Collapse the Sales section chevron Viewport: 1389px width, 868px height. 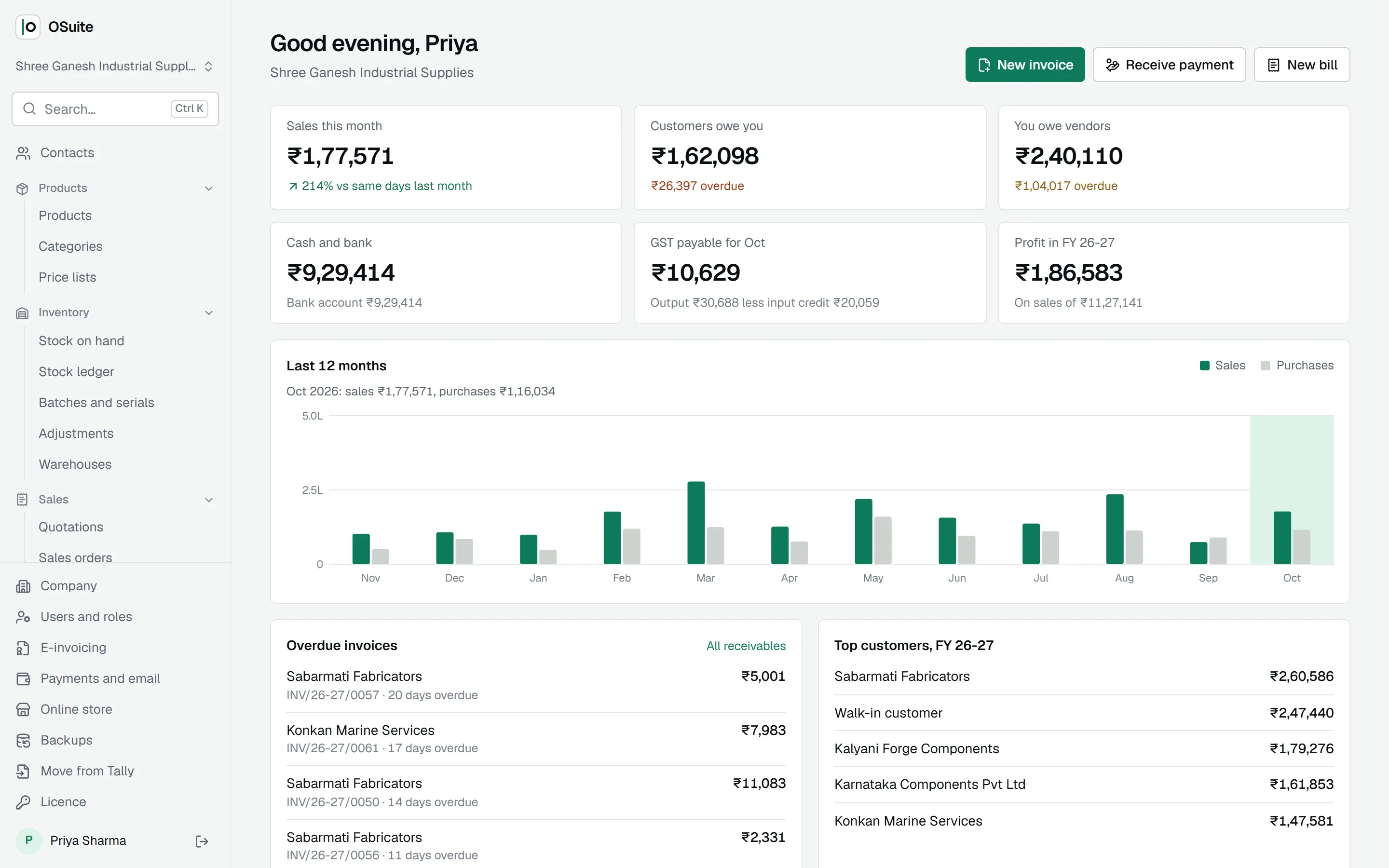click(209, 500)
